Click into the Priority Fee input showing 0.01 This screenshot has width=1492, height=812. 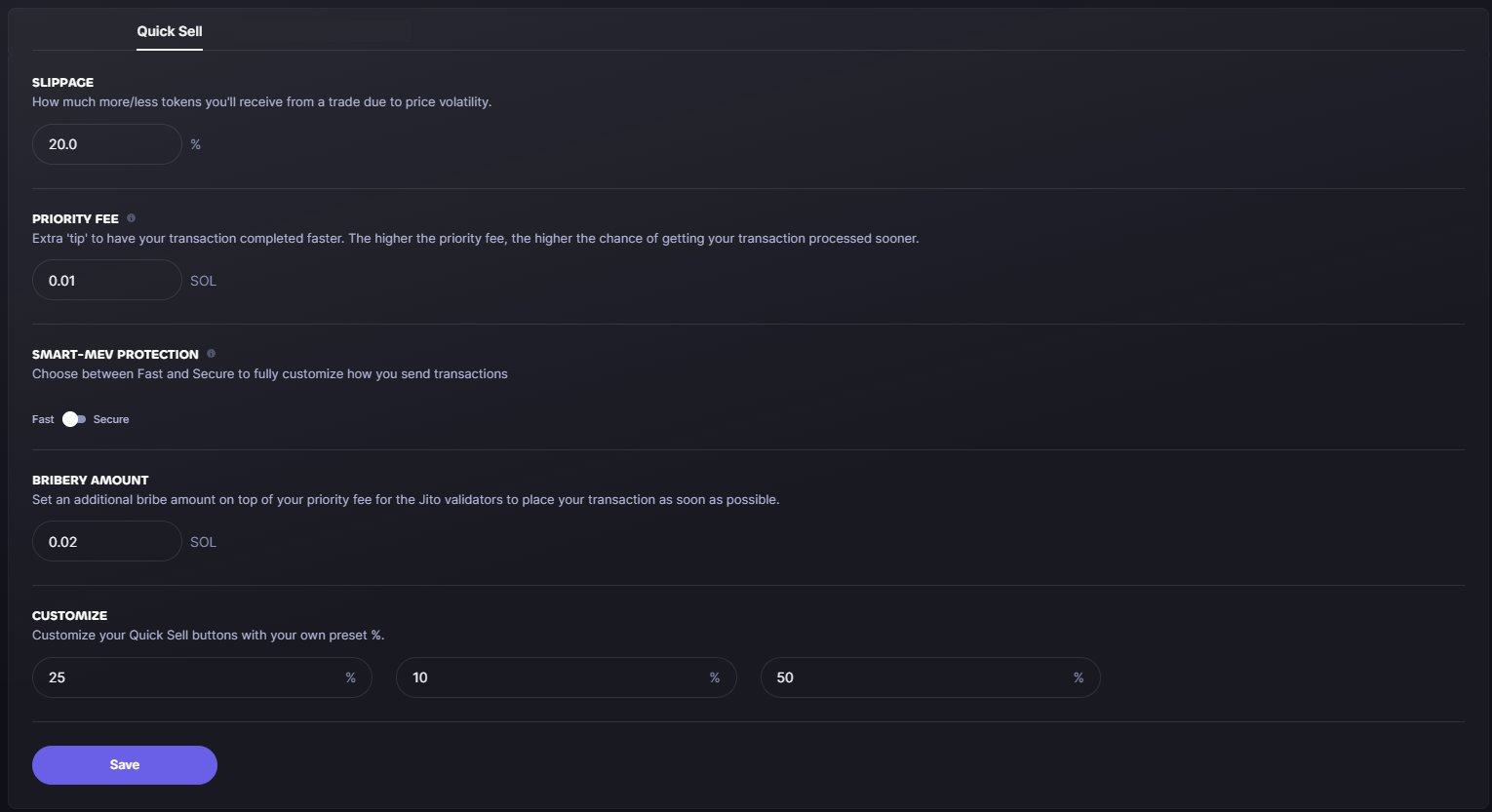tap(106, 280)
